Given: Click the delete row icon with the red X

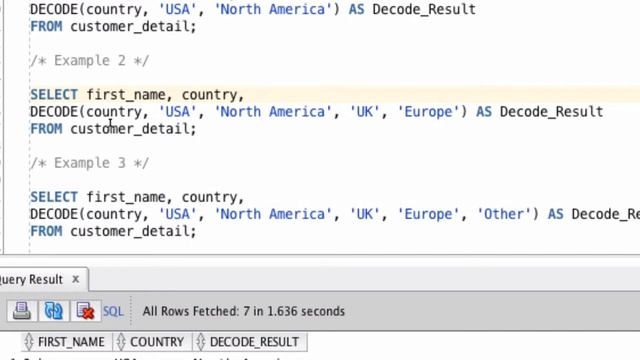Looking at the screenshot, I should click(x=85, y=311).
